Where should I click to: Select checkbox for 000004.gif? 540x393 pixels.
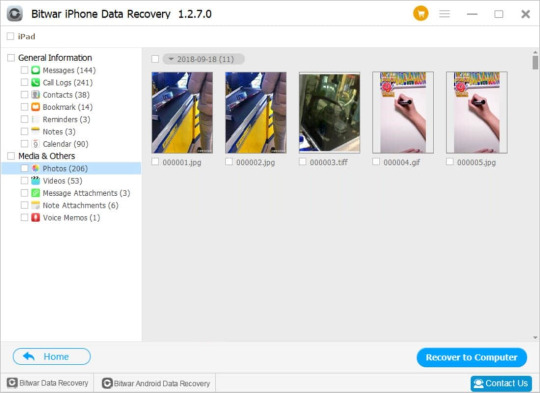coord(376,162)
